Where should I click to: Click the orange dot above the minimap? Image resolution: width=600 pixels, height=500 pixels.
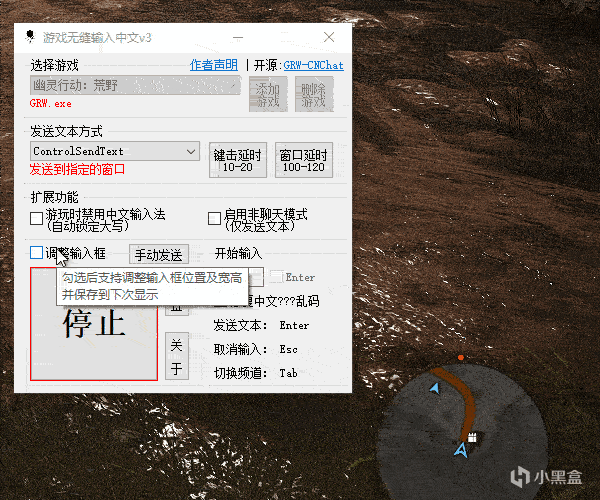(461, 357)
